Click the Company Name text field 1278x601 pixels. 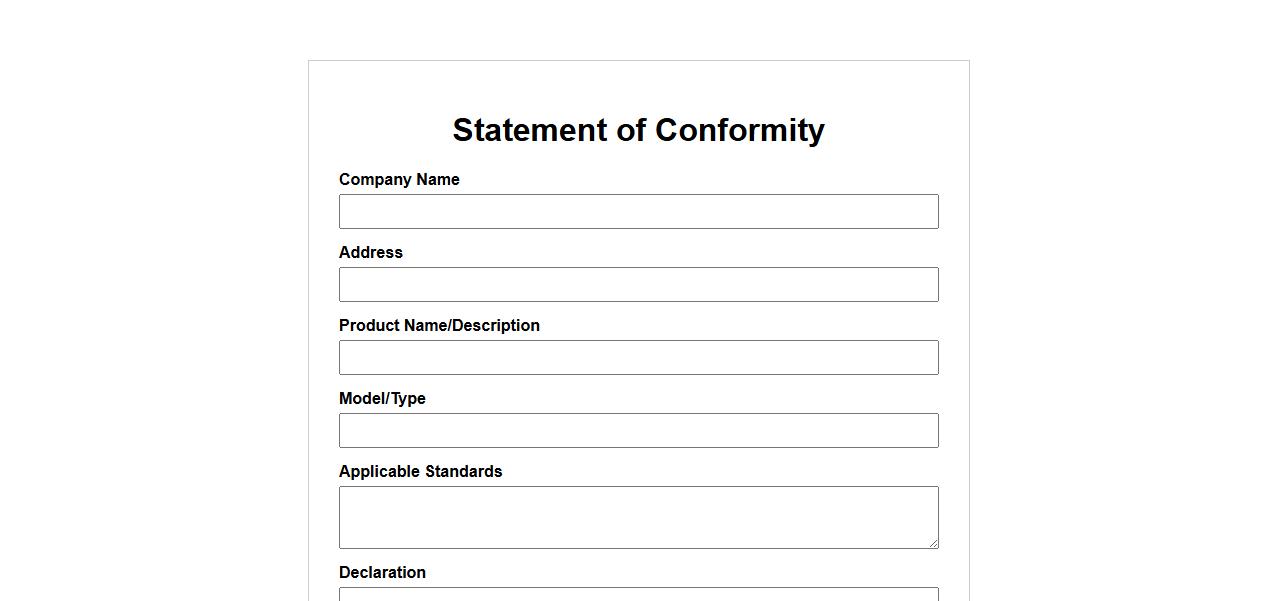pos(638,212)
